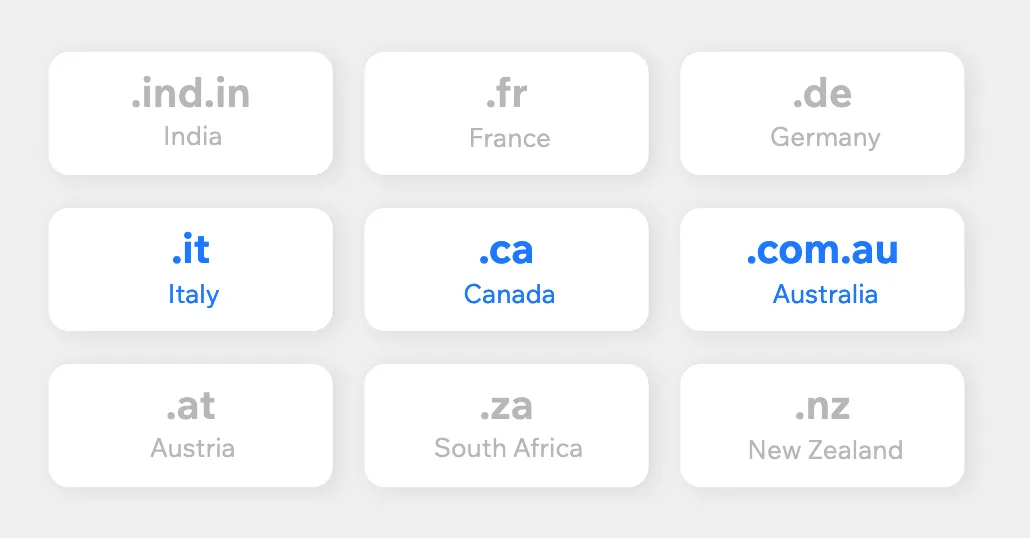The height and width of the screenshot is (538, 1030).
Task: Click the Germany country label
Action: pos(825,137)
